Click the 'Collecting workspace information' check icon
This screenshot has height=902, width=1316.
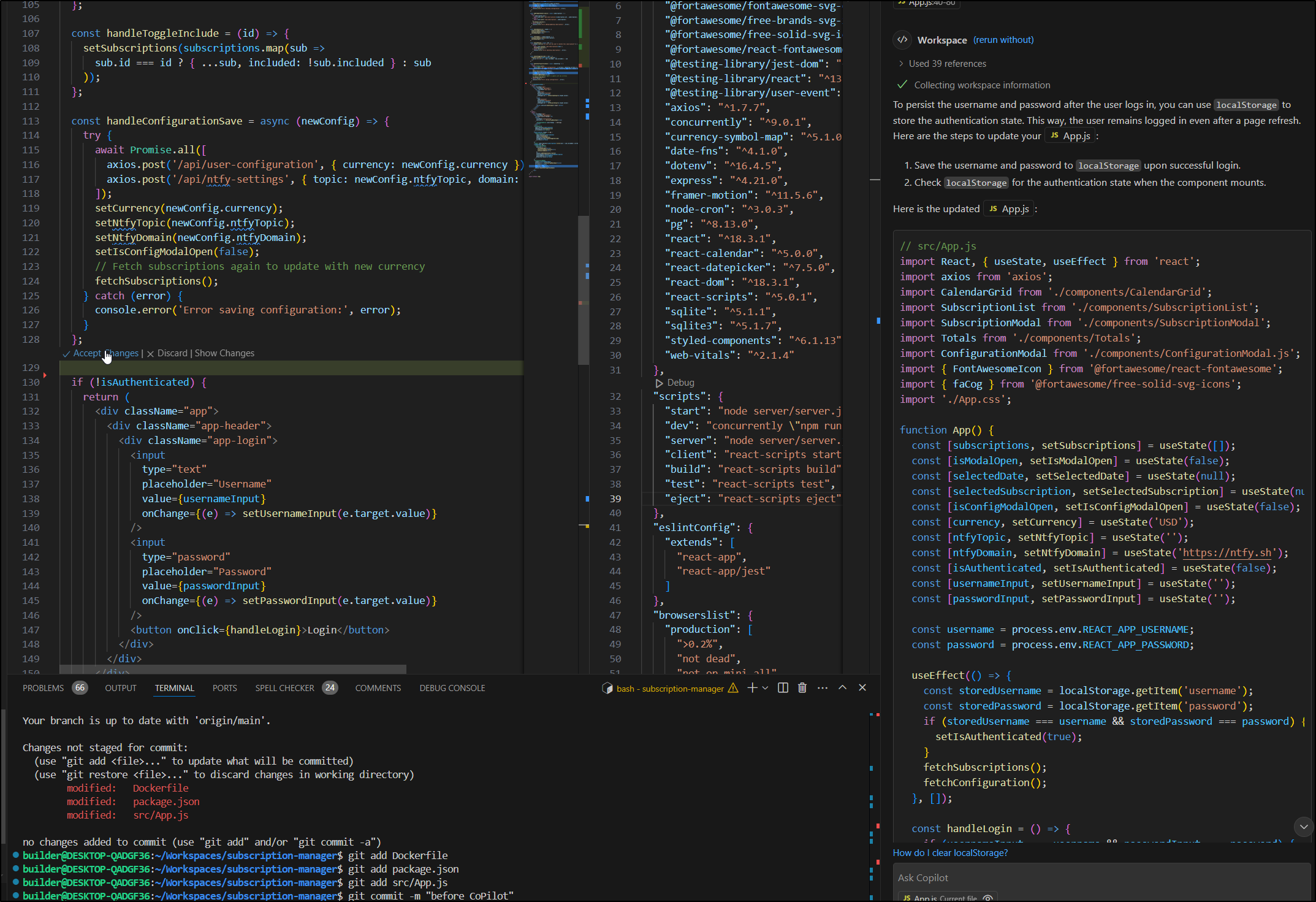click(x=902, y=85)
